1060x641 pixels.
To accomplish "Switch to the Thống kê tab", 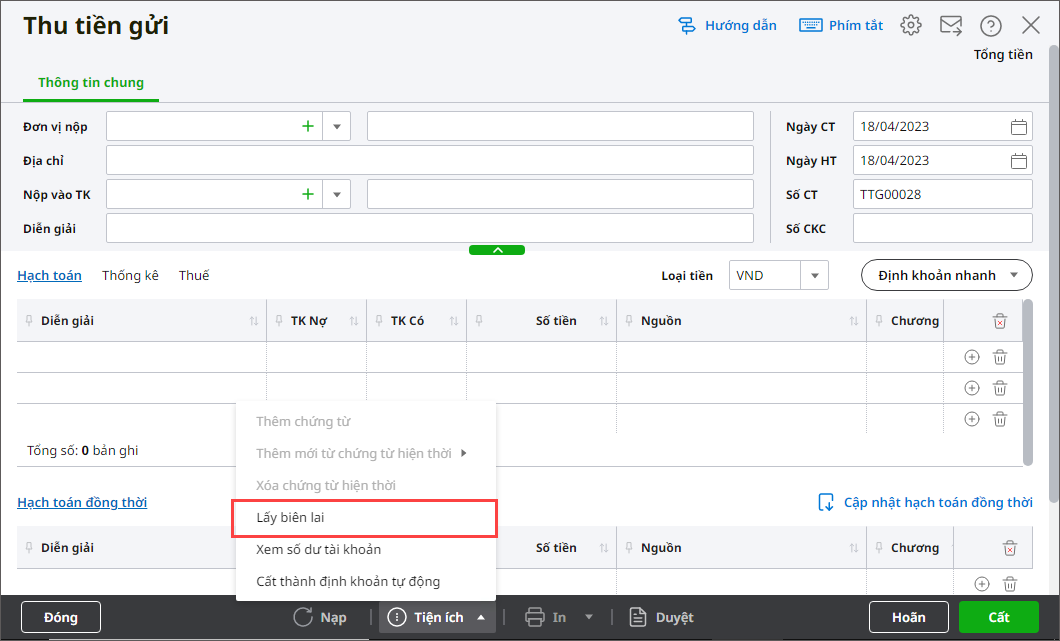I will [130, 275].
